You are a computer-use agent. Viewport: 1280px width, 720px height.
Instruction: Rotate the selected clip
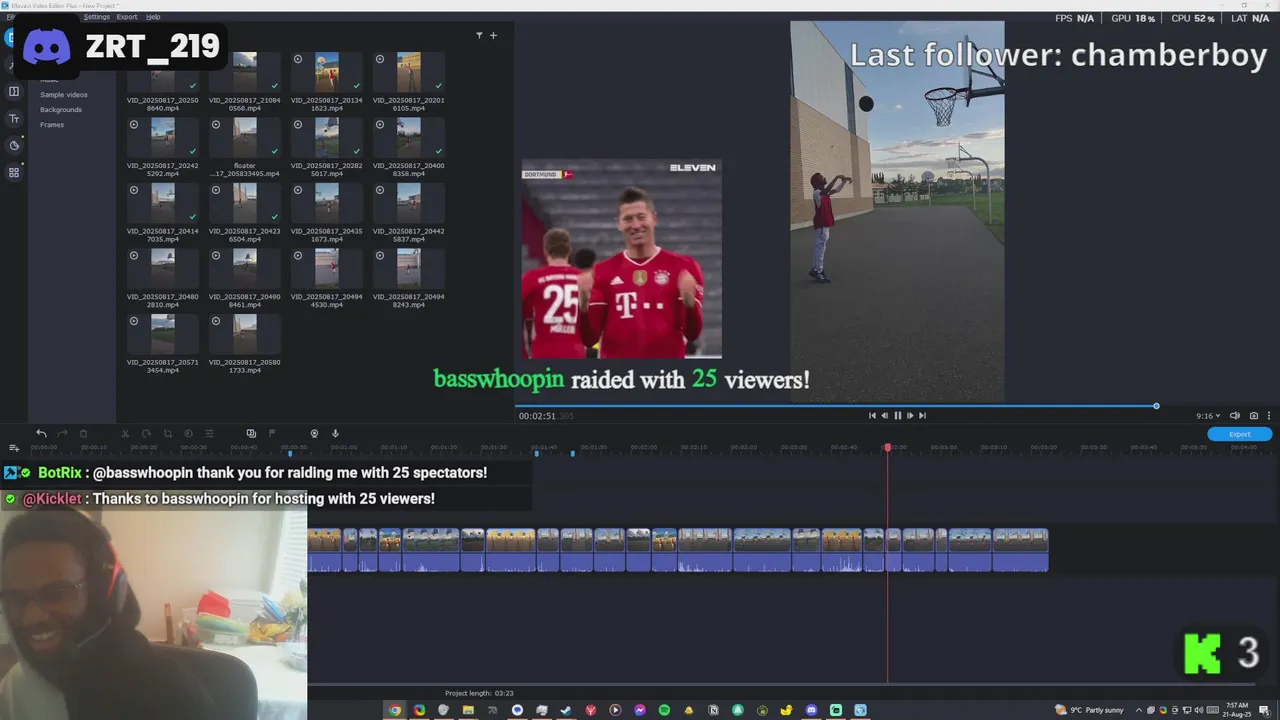coord(146,433)
